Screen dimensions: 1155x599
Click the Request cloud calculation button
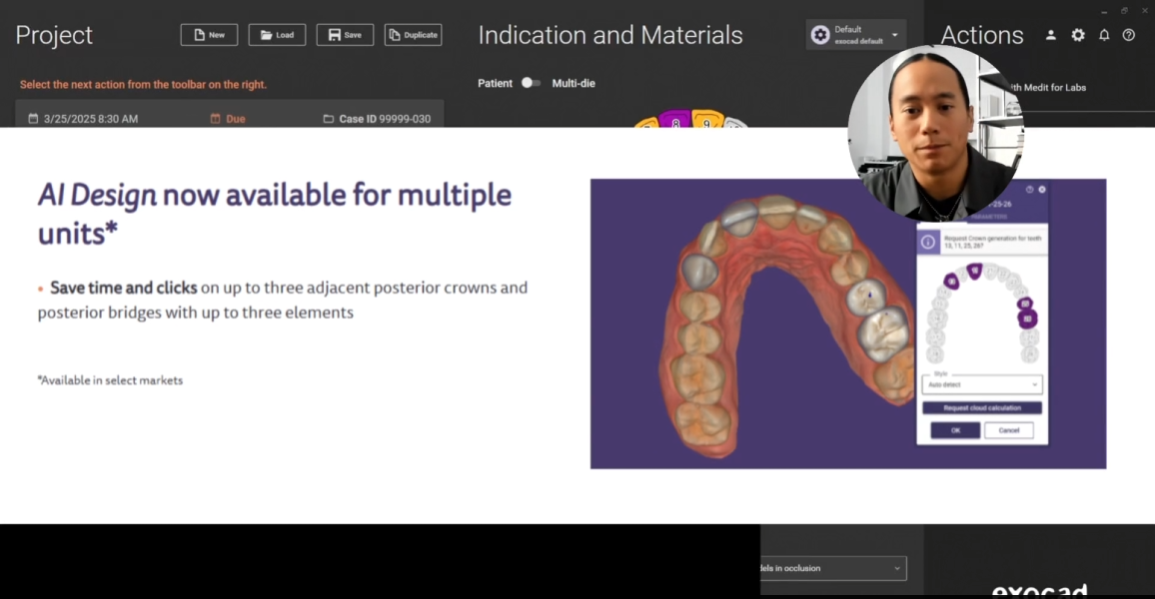(x=982, y=407)
